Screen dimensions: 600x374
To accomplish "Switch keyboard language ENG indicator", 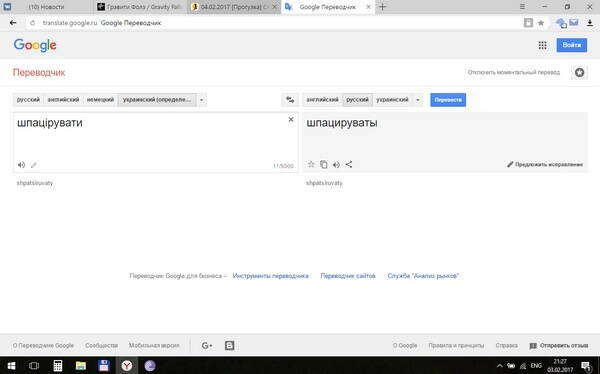I will [536, 366].
